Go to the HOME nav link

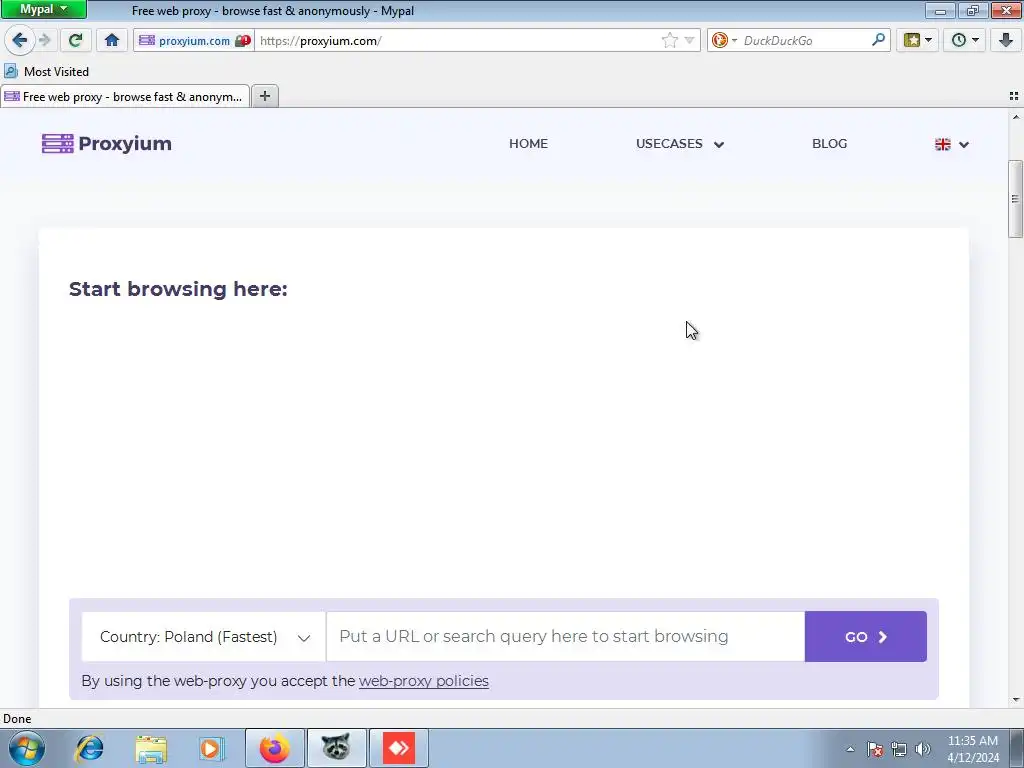pyautogui.click(x=528, y=144)
